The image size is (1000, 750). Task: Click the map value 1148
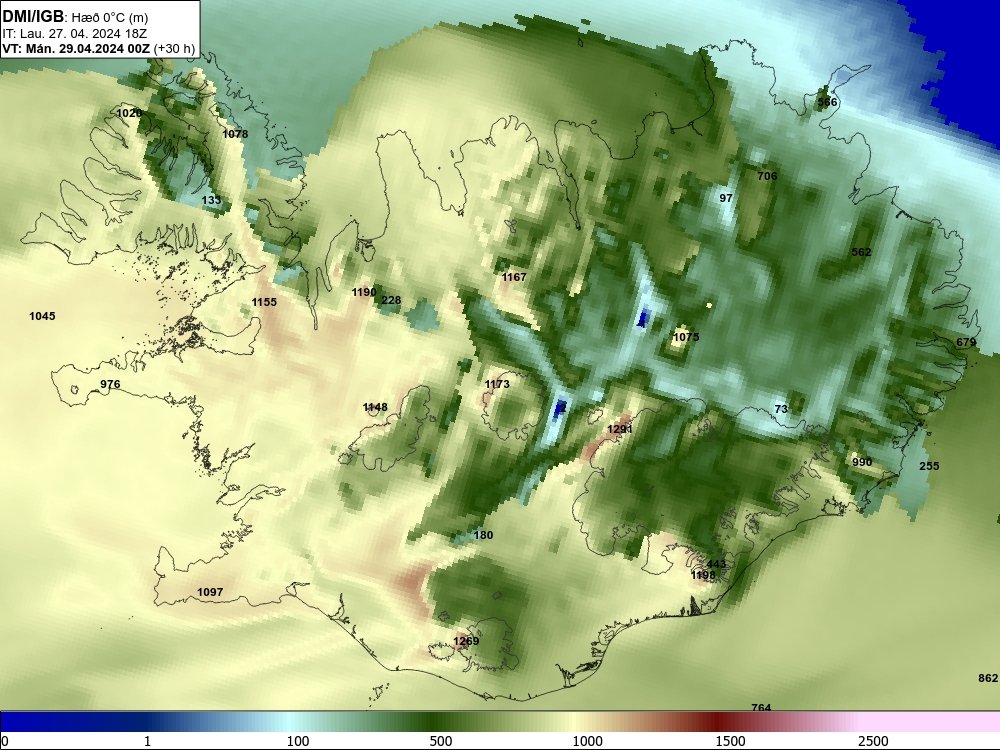375,408
